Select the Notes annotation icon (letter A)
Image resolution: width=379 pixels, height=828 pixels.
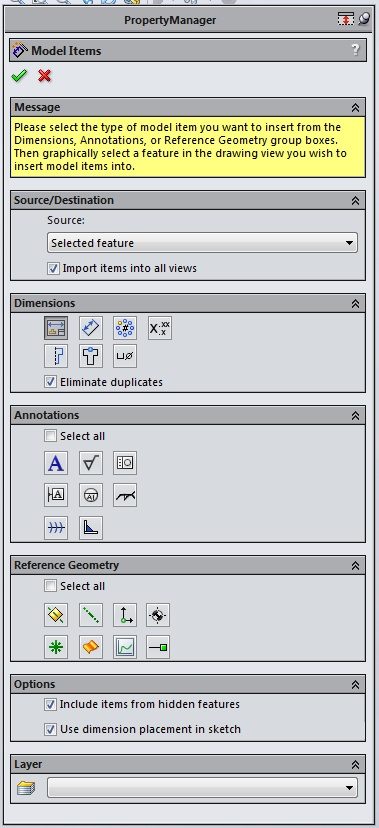(x=56, y=463)
